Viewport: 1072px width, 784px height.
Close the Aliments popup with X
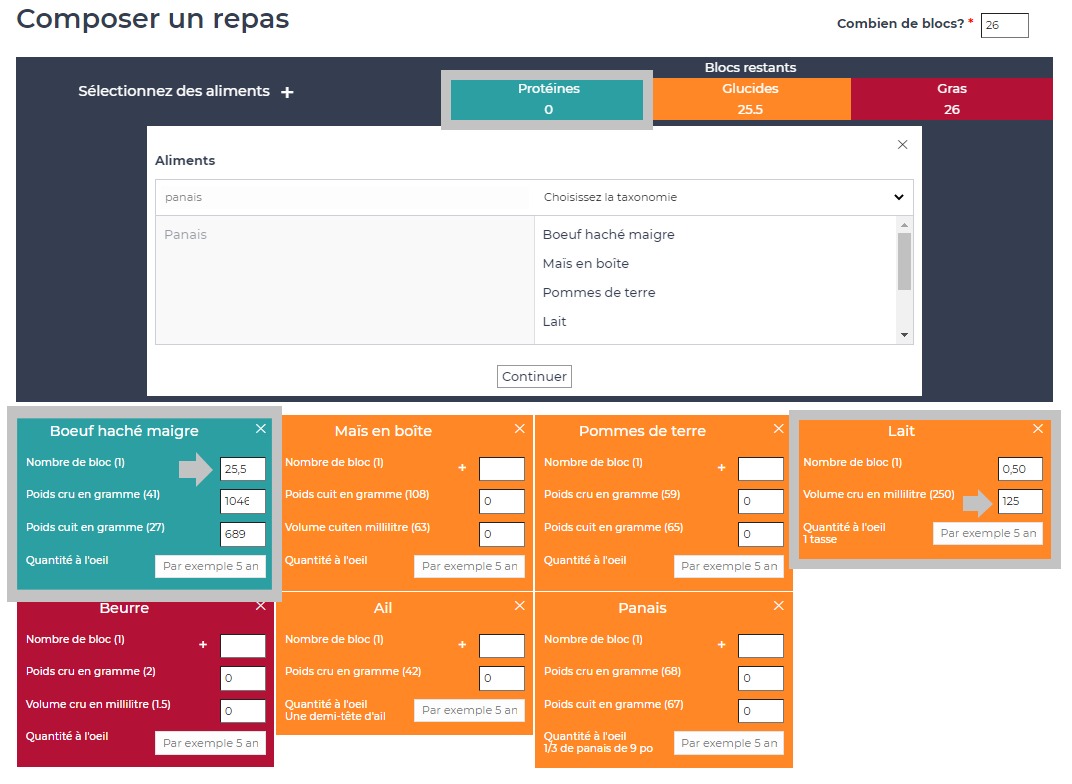click(902, 145)
